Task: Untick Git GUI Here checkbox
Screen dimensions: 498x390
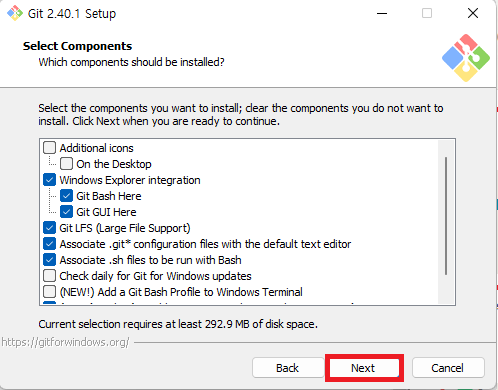Action: click(x=66, y=212)
